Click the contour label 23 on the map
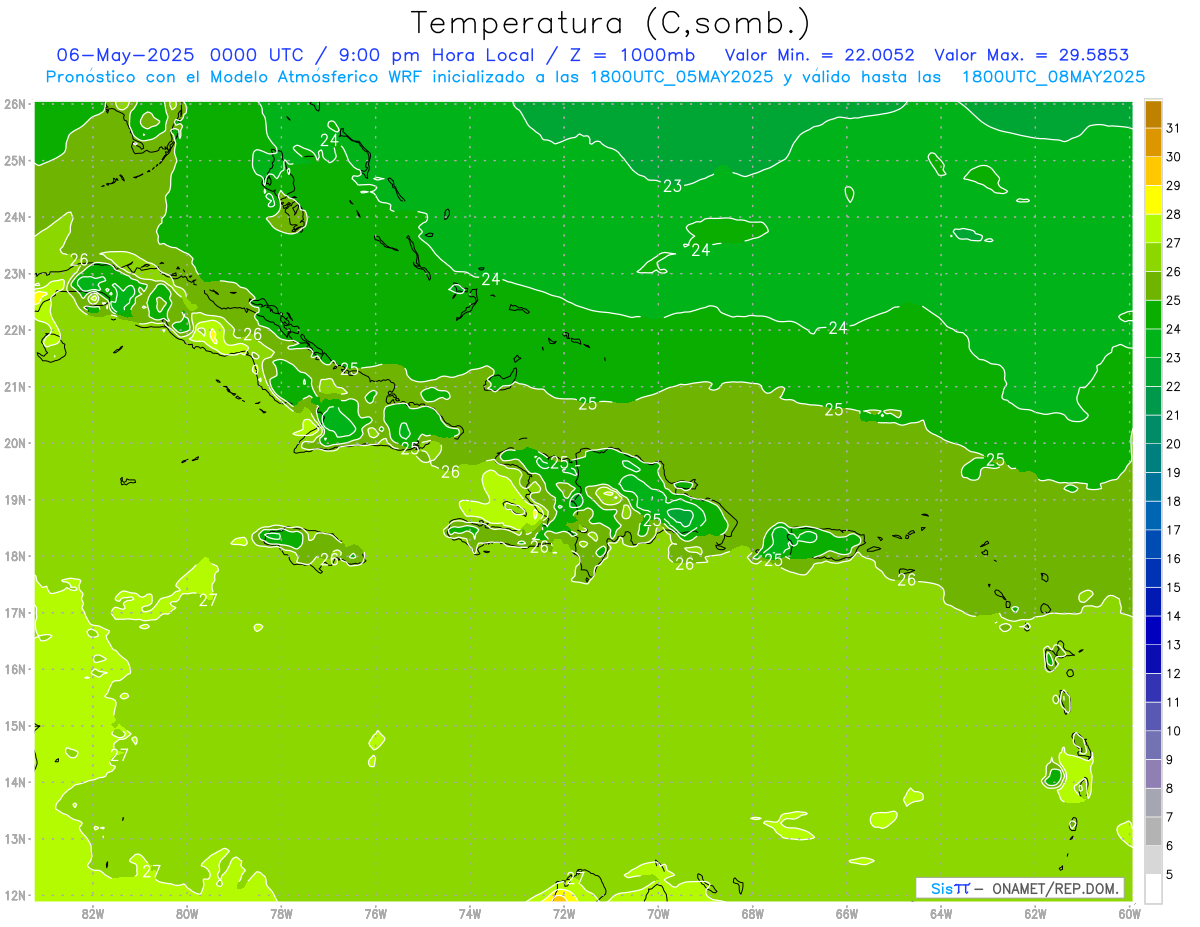Viewport: 1200px width, 927px height. (673, 186)
